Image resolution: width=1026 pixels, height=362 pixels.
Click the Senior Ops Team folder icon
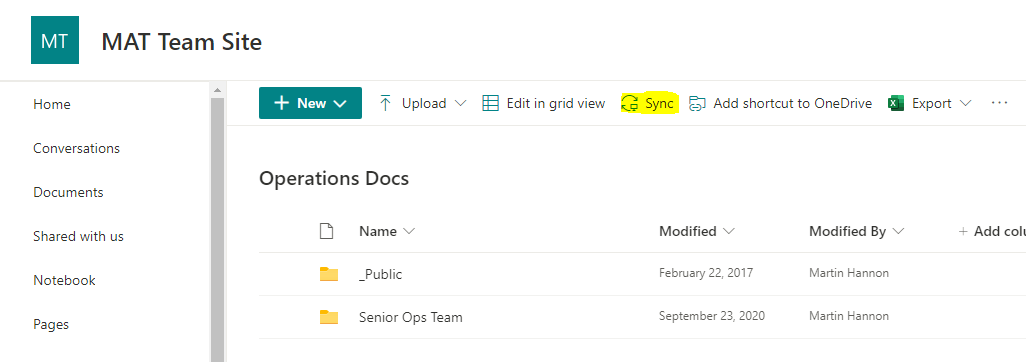click(x=328, y=317)
